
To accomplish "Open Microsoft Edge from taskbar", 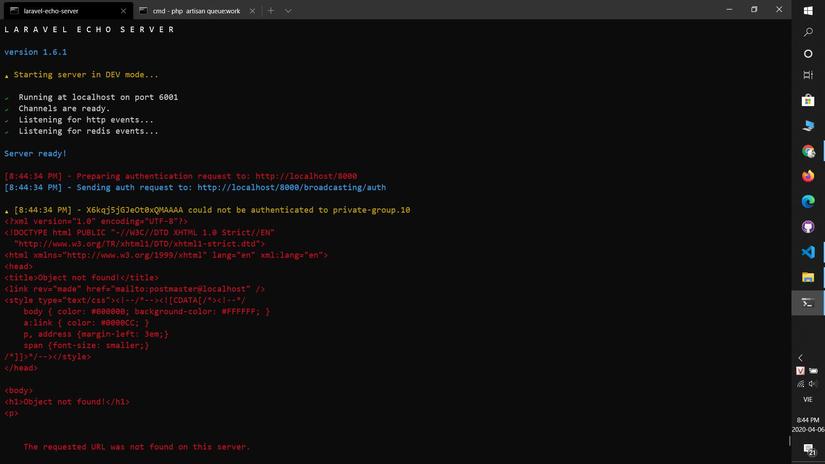I will pyautogui.click(x=808, y=201).
